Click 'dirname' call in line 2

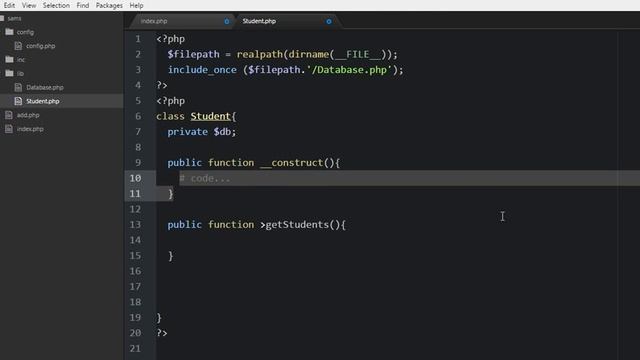(309, 54)
